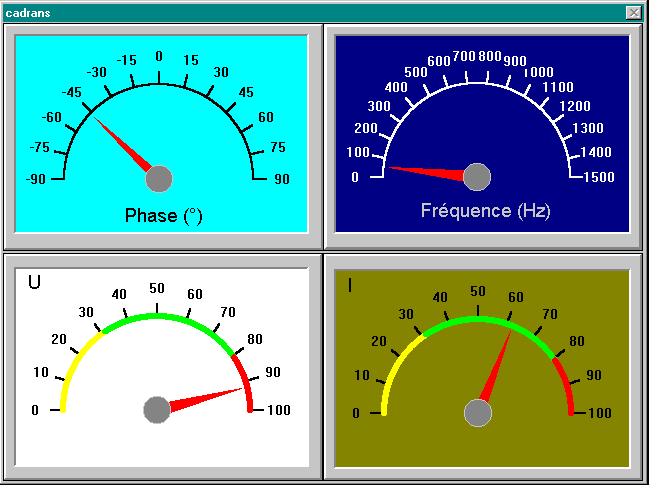Image resolution: width=649 pixels, height=485 pixels.
Task: Click the red needle of the Phase gauge
Action: tap(123, 144)
